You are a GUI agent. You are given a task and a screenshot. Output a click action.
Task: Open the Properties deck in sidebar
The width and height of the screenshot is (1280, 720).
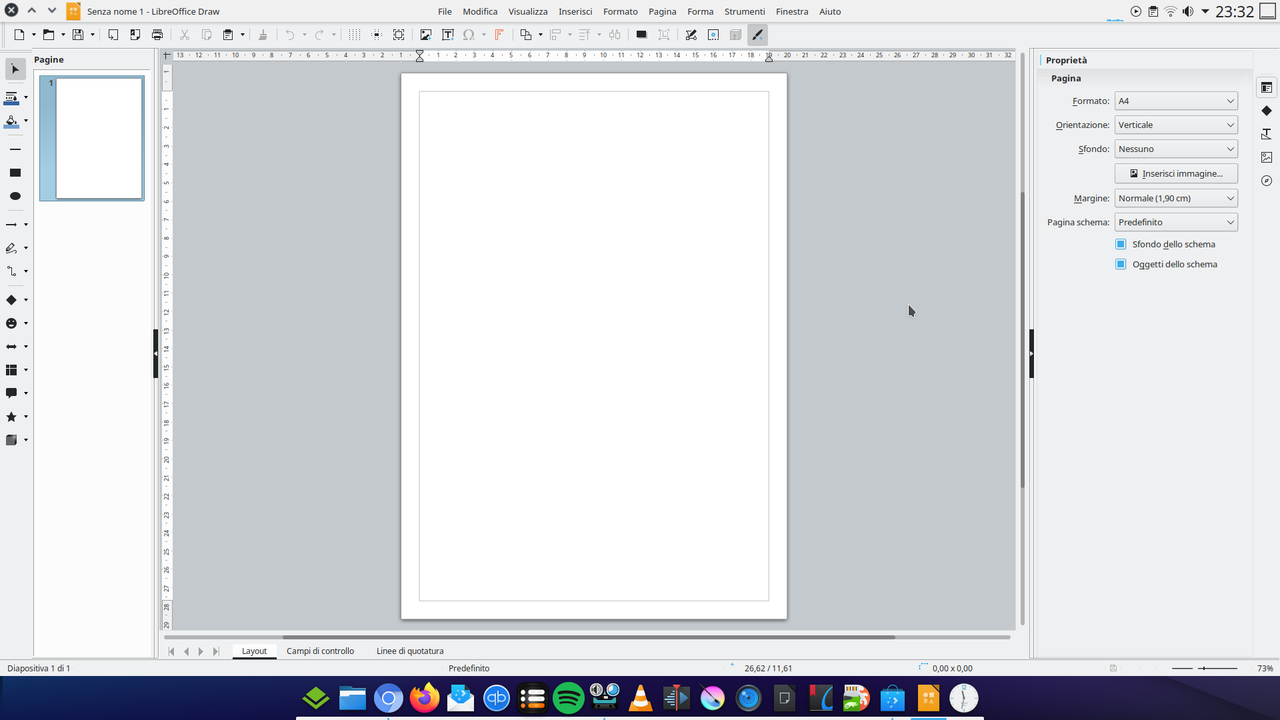point(1267,88)
